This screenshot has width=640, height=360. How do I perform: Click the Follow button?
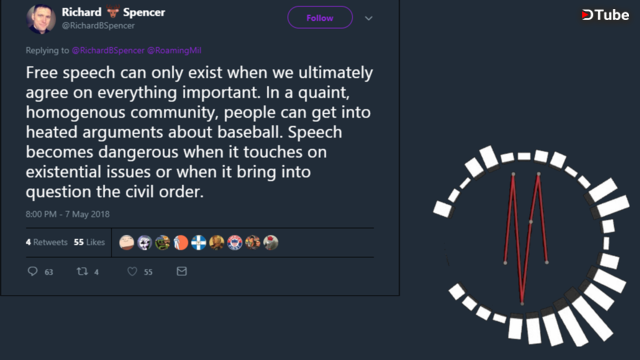[320, 18]
